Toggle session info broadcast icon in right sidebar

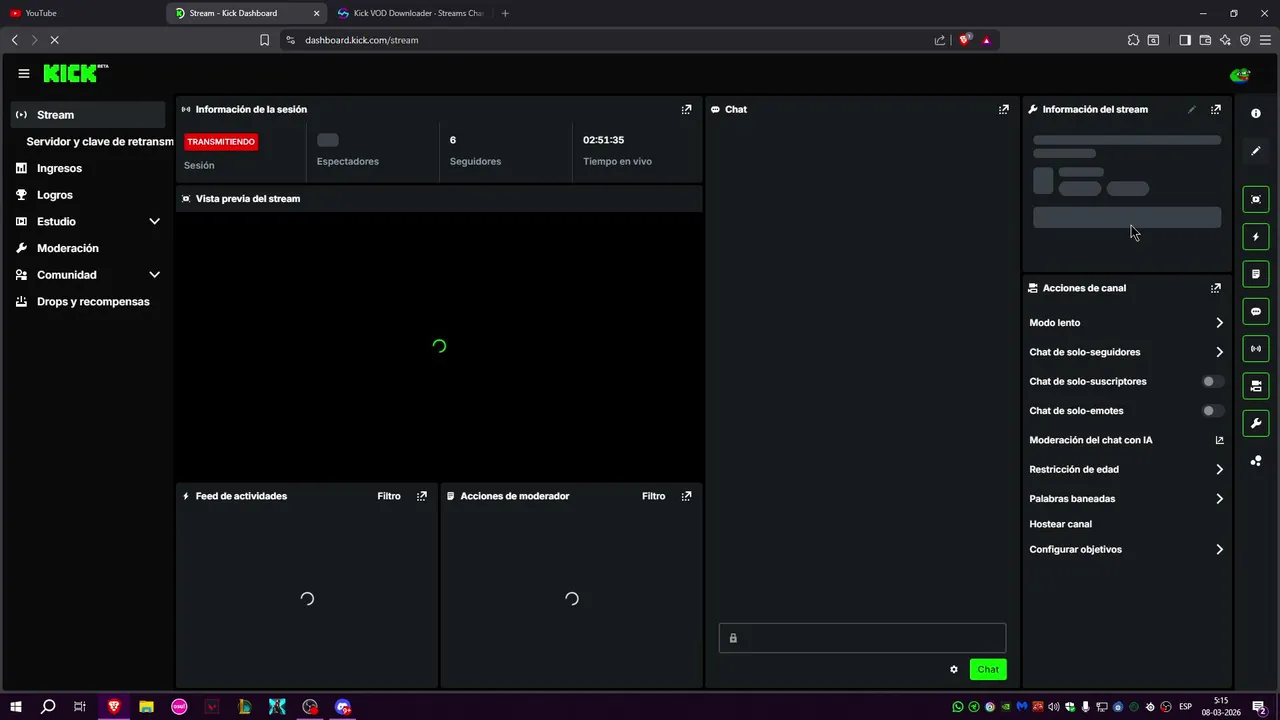click(1256, 349)
